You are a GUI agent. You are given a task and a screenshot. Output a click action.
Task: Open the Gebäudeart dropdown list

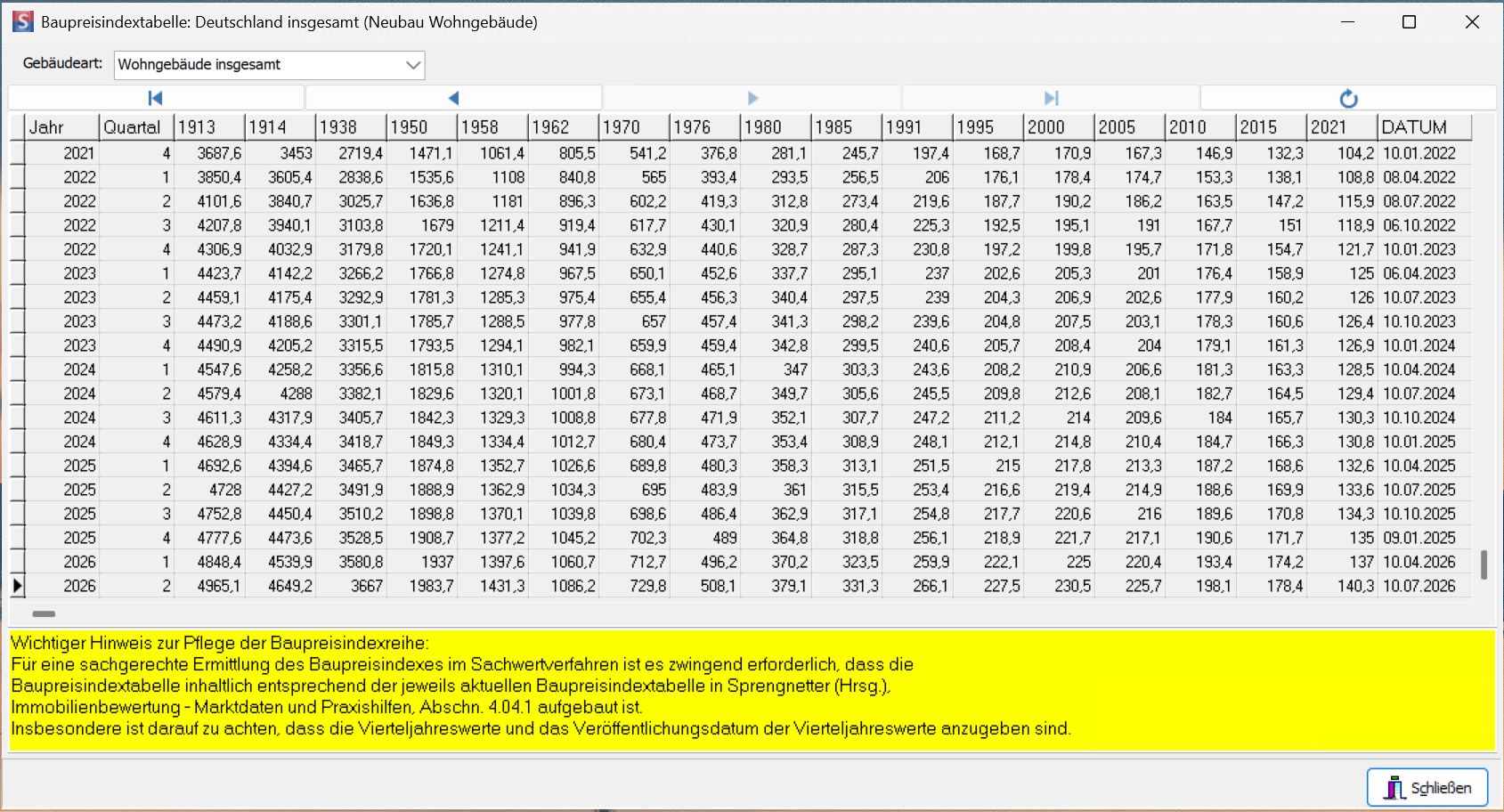[x=412, y=64]
